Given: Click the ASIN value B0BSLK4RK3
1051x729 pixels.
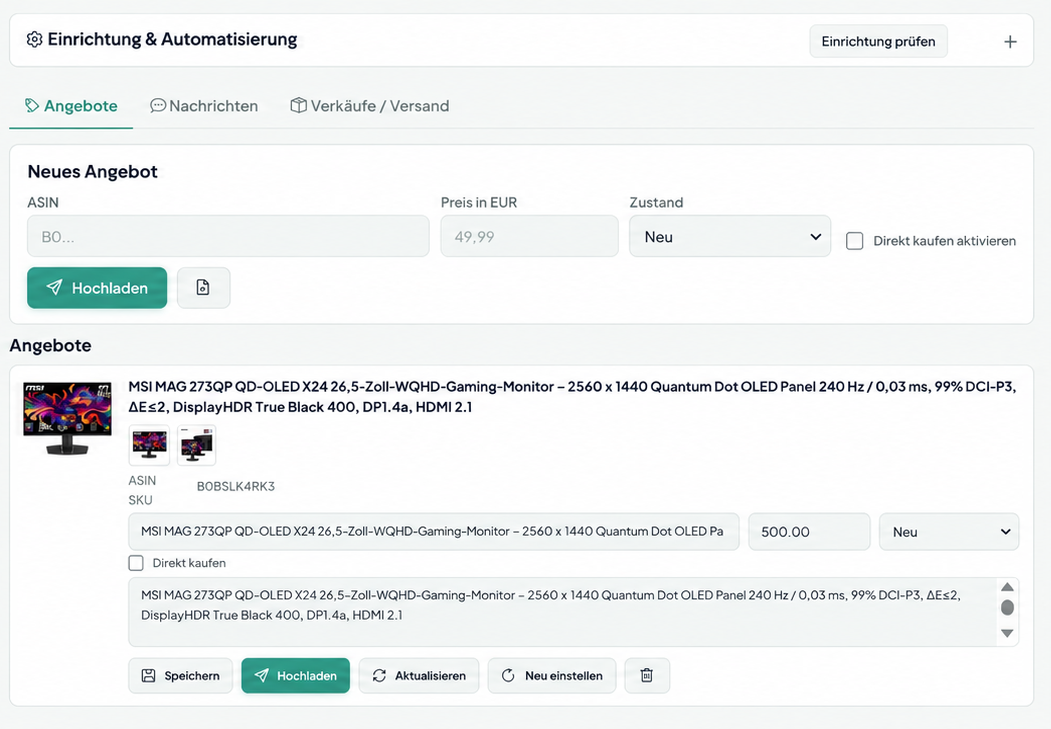Looking at the screenshot, I should 236,486.
